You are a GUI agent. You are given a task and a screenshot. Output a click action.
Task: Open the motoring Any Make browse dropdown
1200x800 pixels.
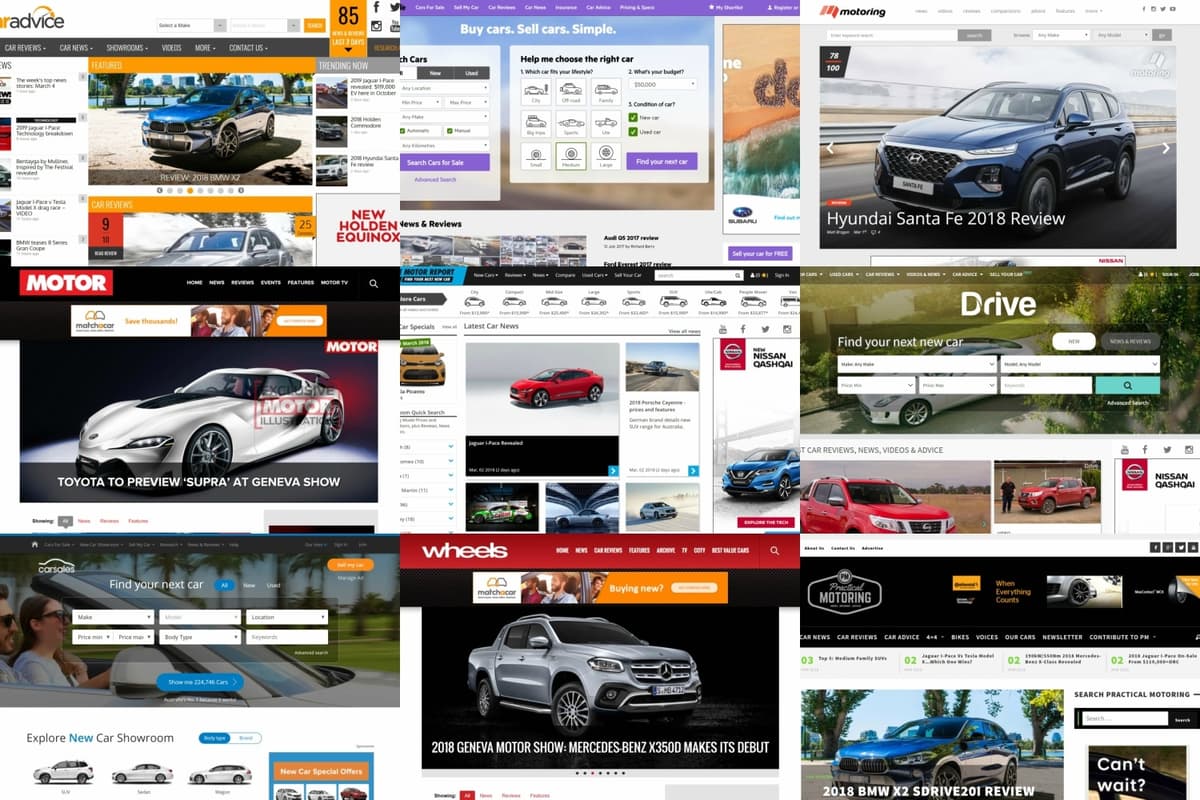coord(1061,35)
